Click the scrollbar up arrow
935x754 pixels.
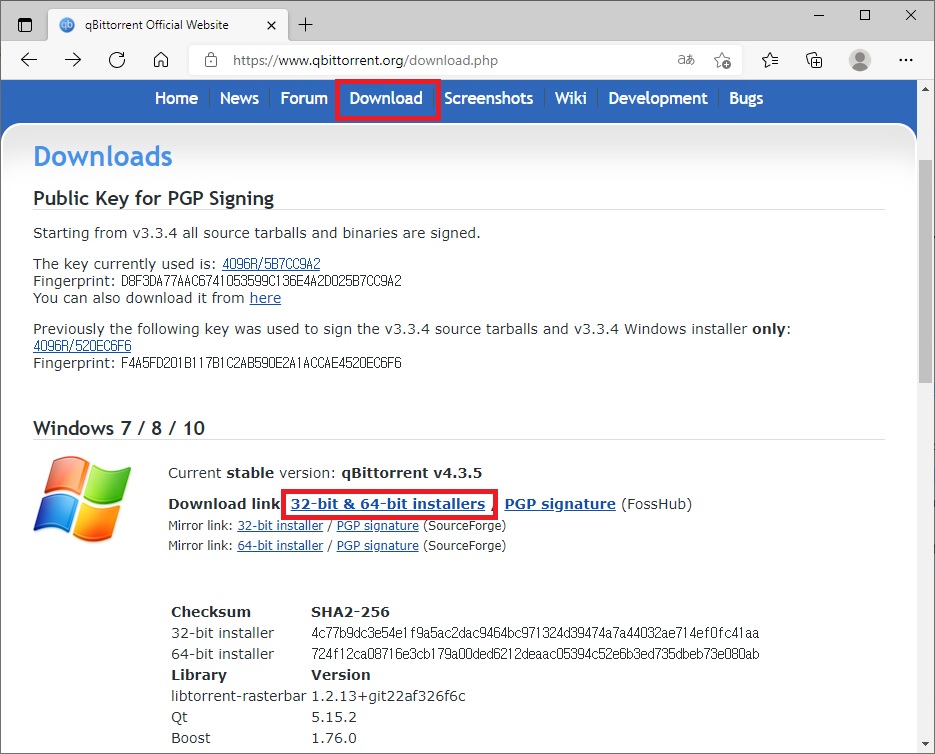pos(925,89)
